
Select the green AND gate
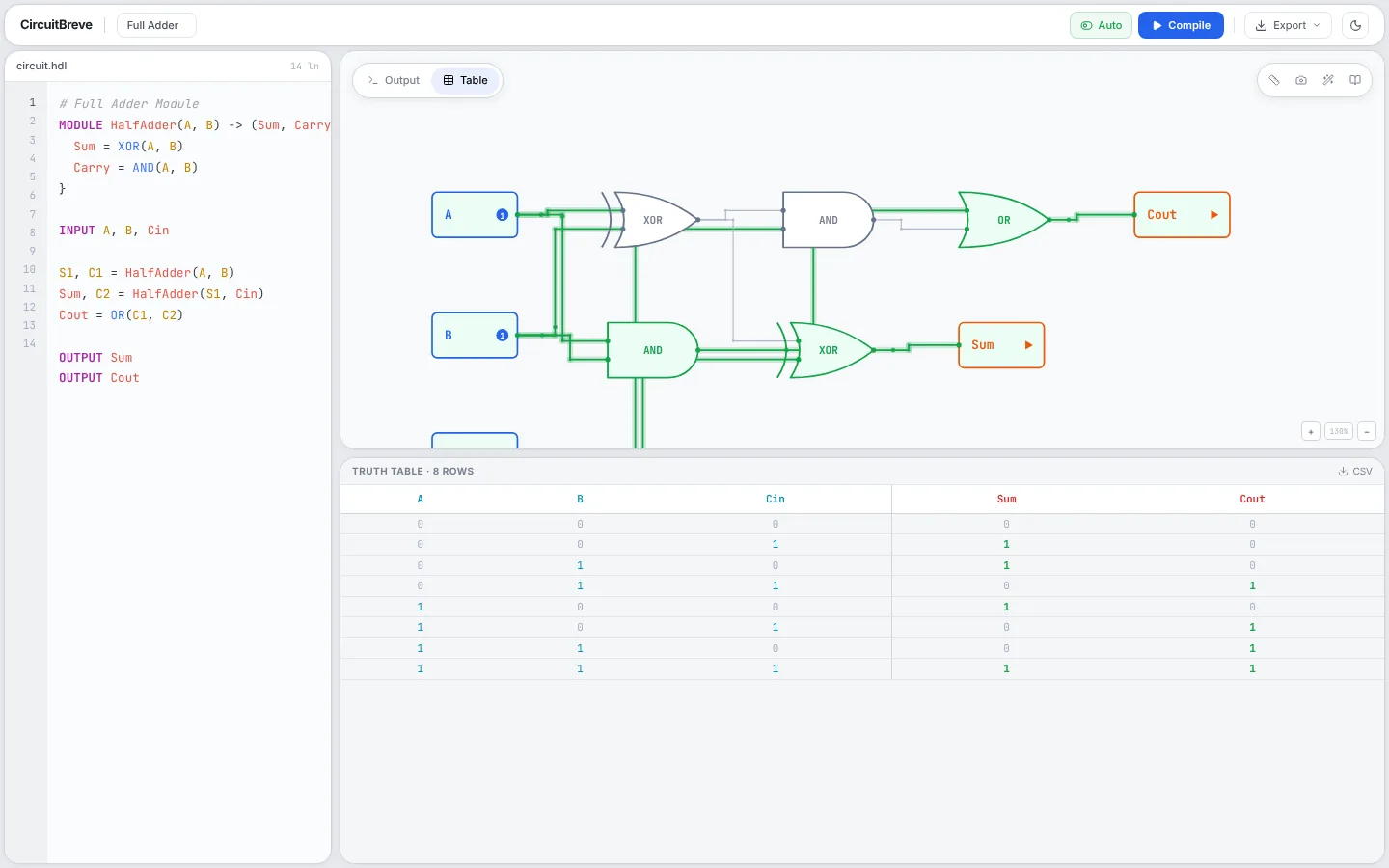coord(652,350)
